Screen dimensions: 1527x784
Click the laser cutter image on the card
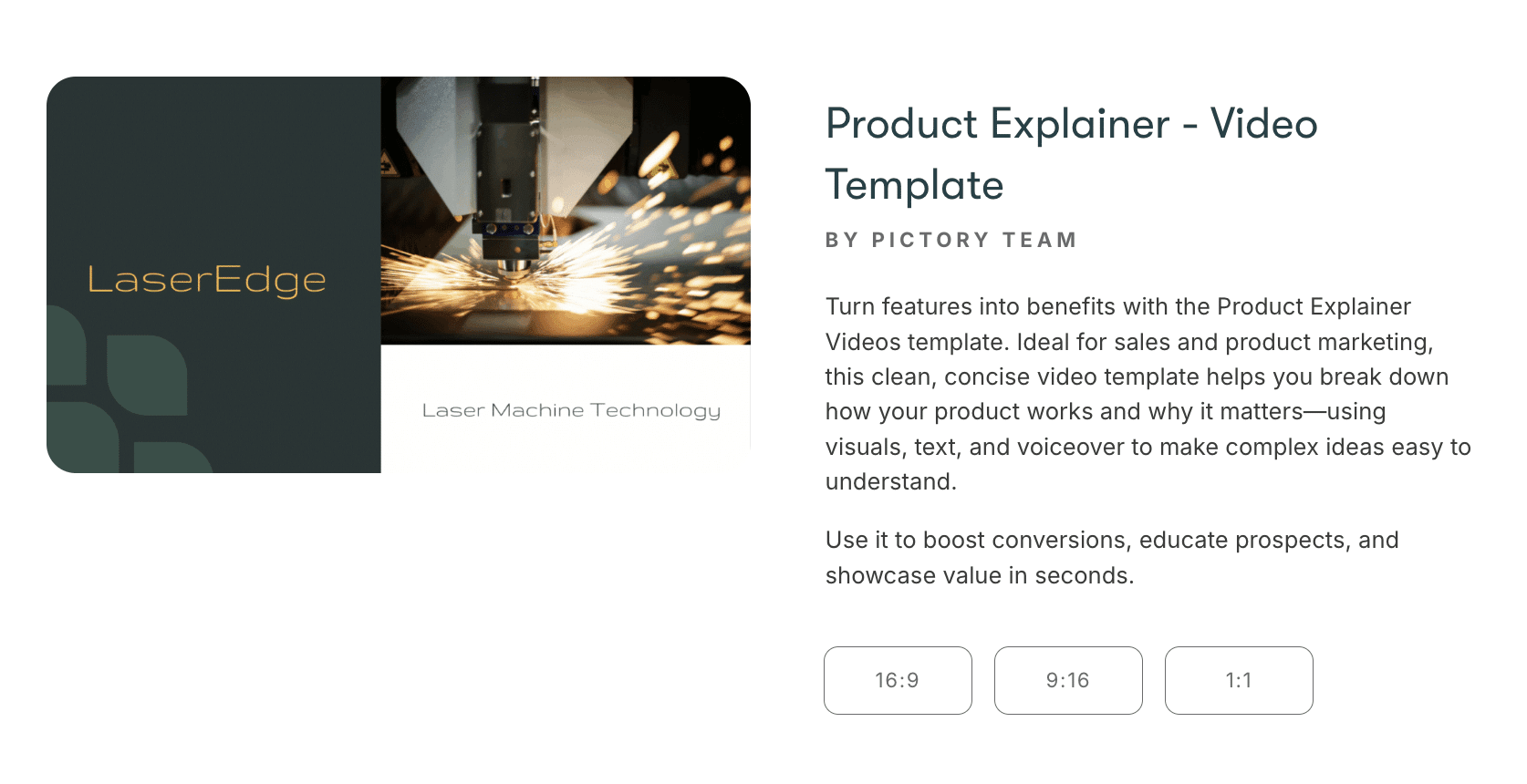click(x=566, y=210)
